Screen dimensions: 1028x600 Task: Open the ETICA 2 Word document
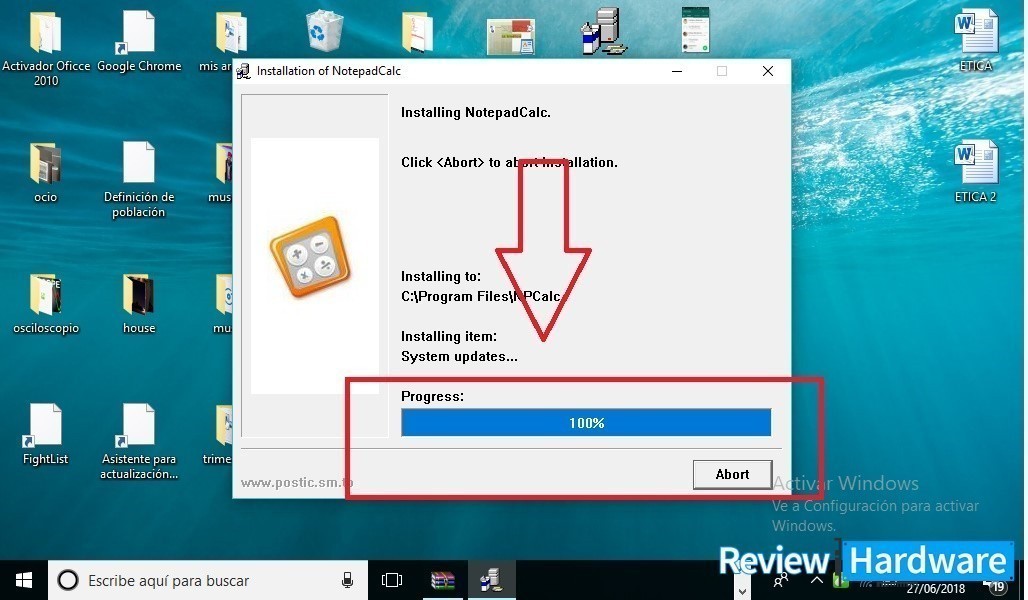[x=975, y=164]
